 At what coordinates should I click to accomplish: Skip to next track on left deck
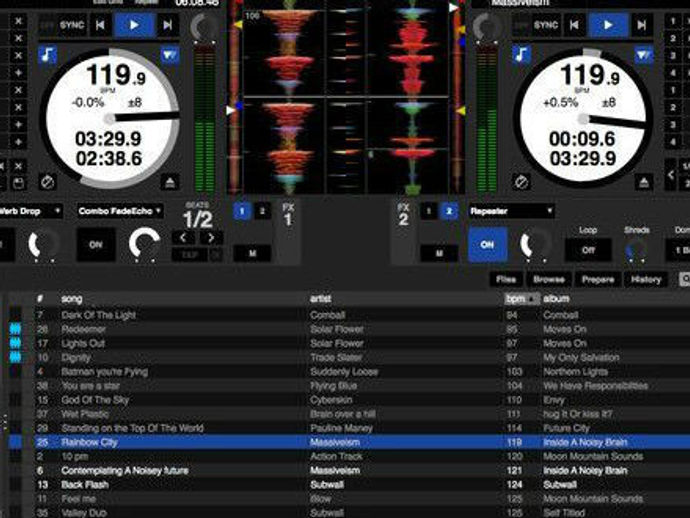point(168,25)
